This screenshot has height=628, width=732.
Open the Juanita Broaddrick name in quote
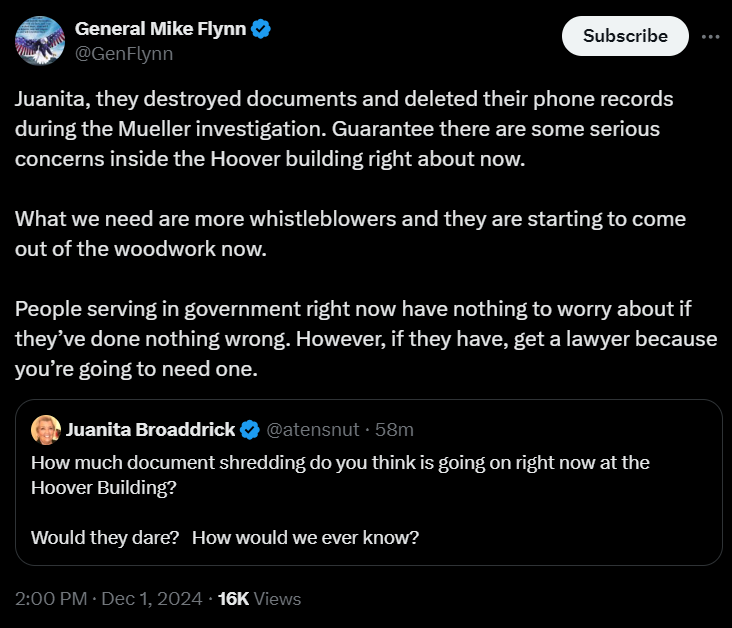(x=150, y=430)
